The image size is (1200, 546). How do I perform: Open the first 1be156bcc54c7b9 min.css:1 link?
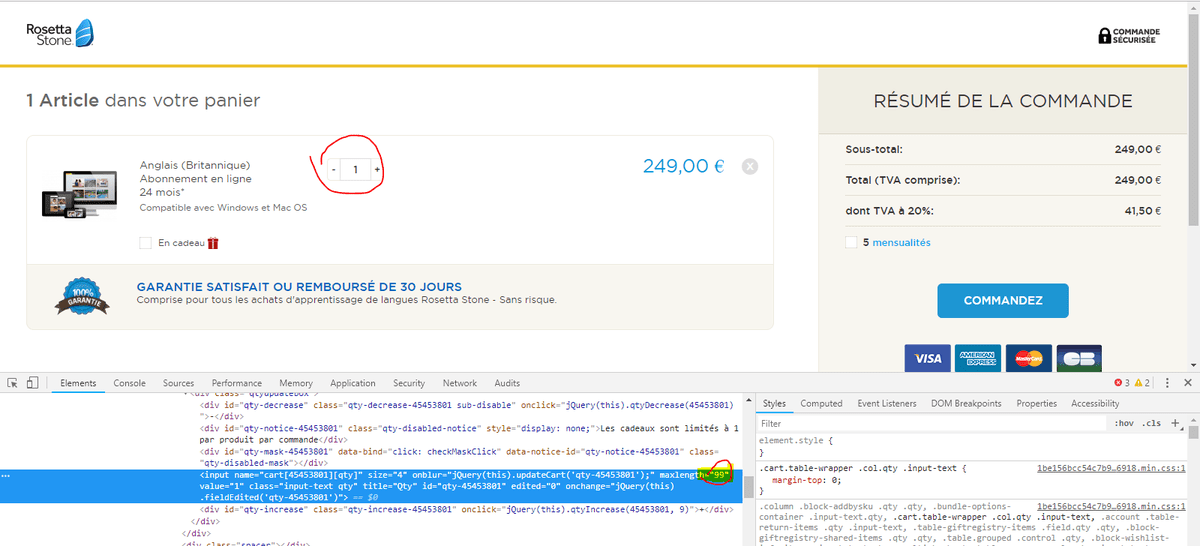pyautogui.click(x=1111, y=468)
